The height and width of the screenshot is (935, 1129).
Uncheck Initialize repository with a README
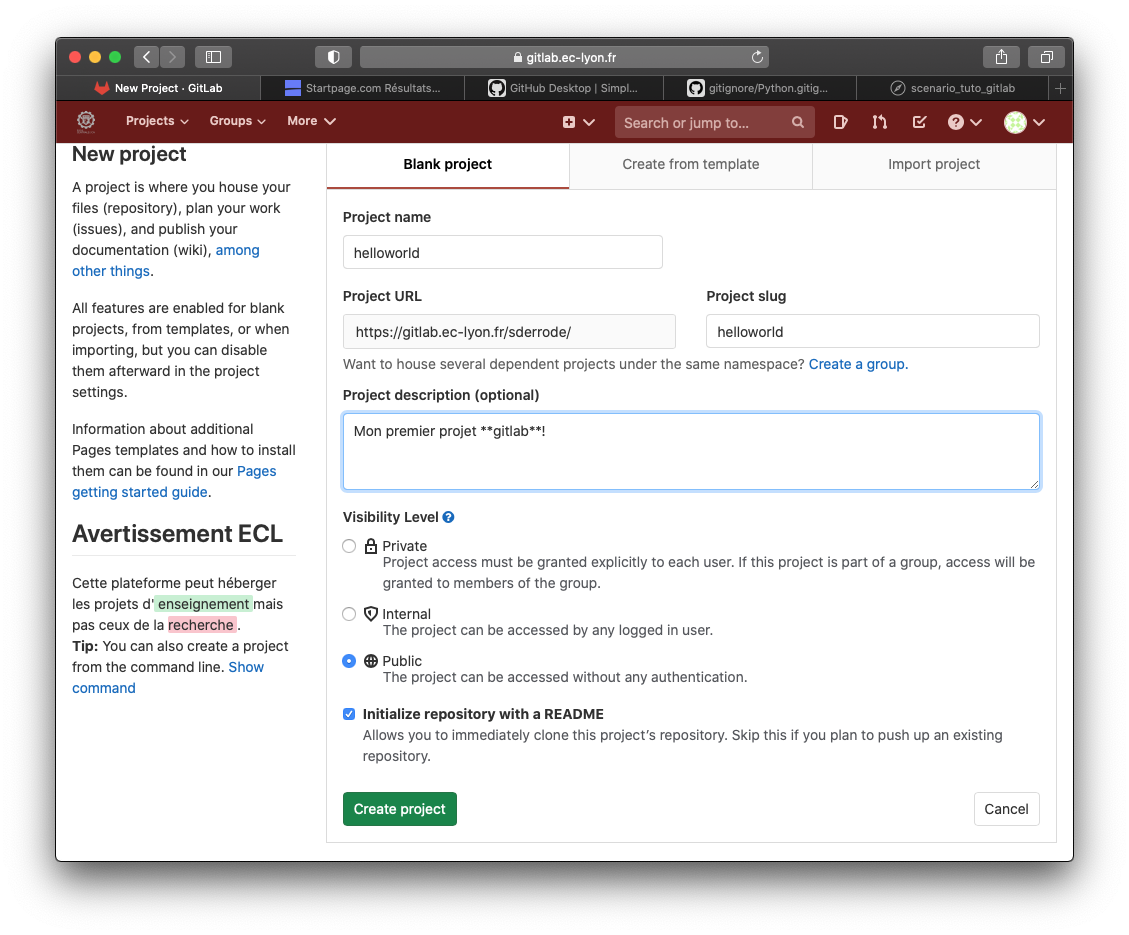(x=349, y=714)
